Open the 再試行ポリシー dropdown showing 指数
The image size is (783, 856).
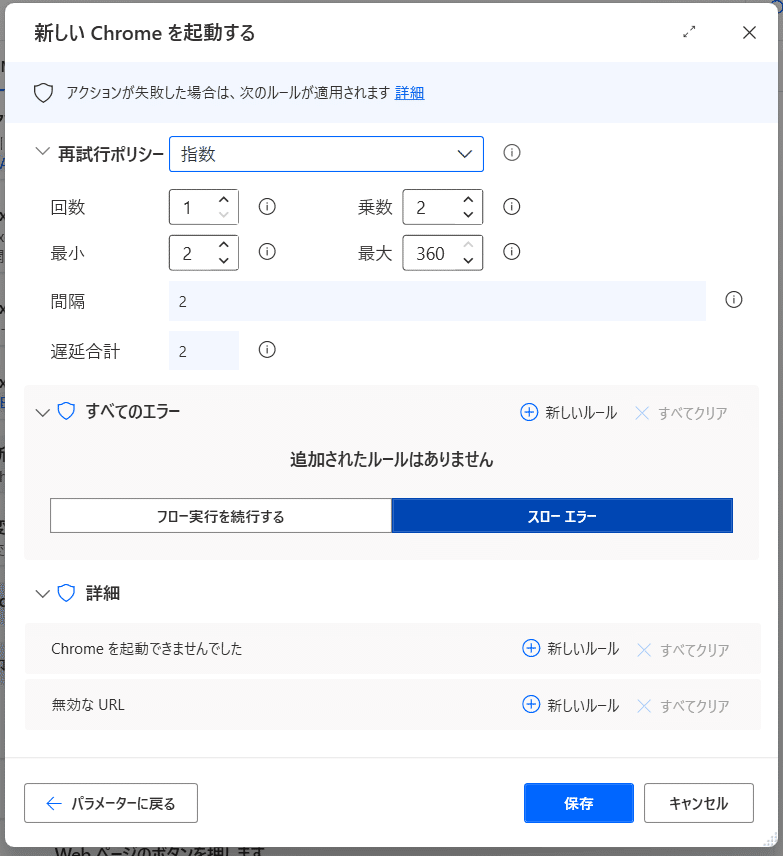click(x=326, y=154)
